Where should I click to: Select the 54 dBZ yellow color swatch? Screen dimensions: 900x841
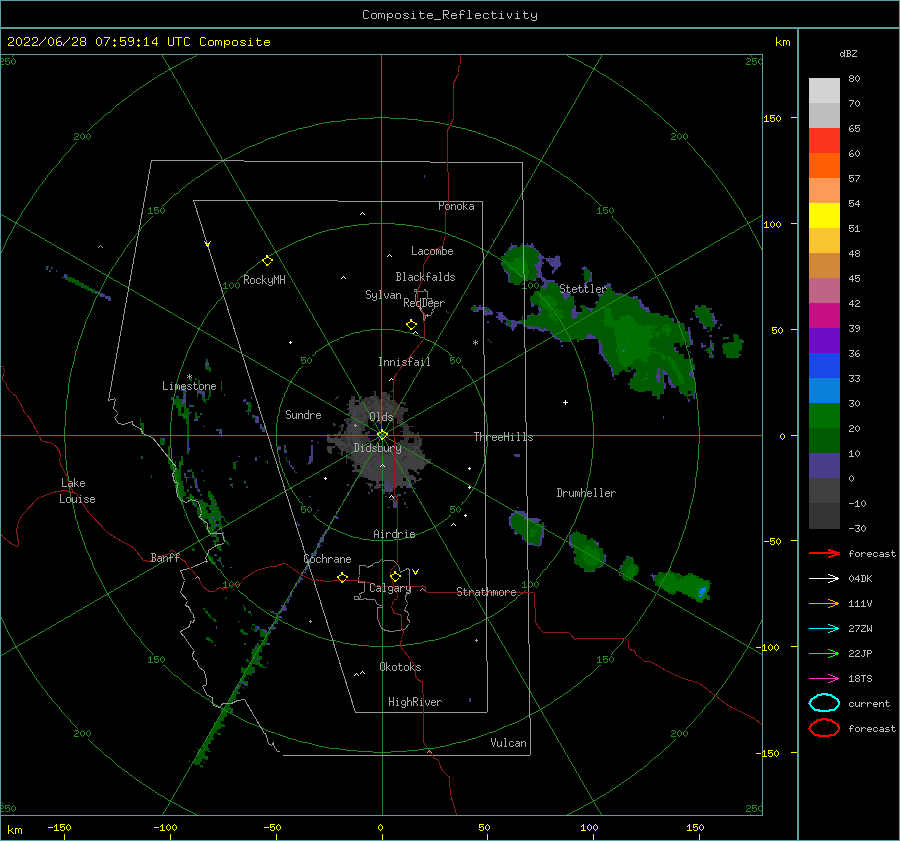click(x=824, y=215)
